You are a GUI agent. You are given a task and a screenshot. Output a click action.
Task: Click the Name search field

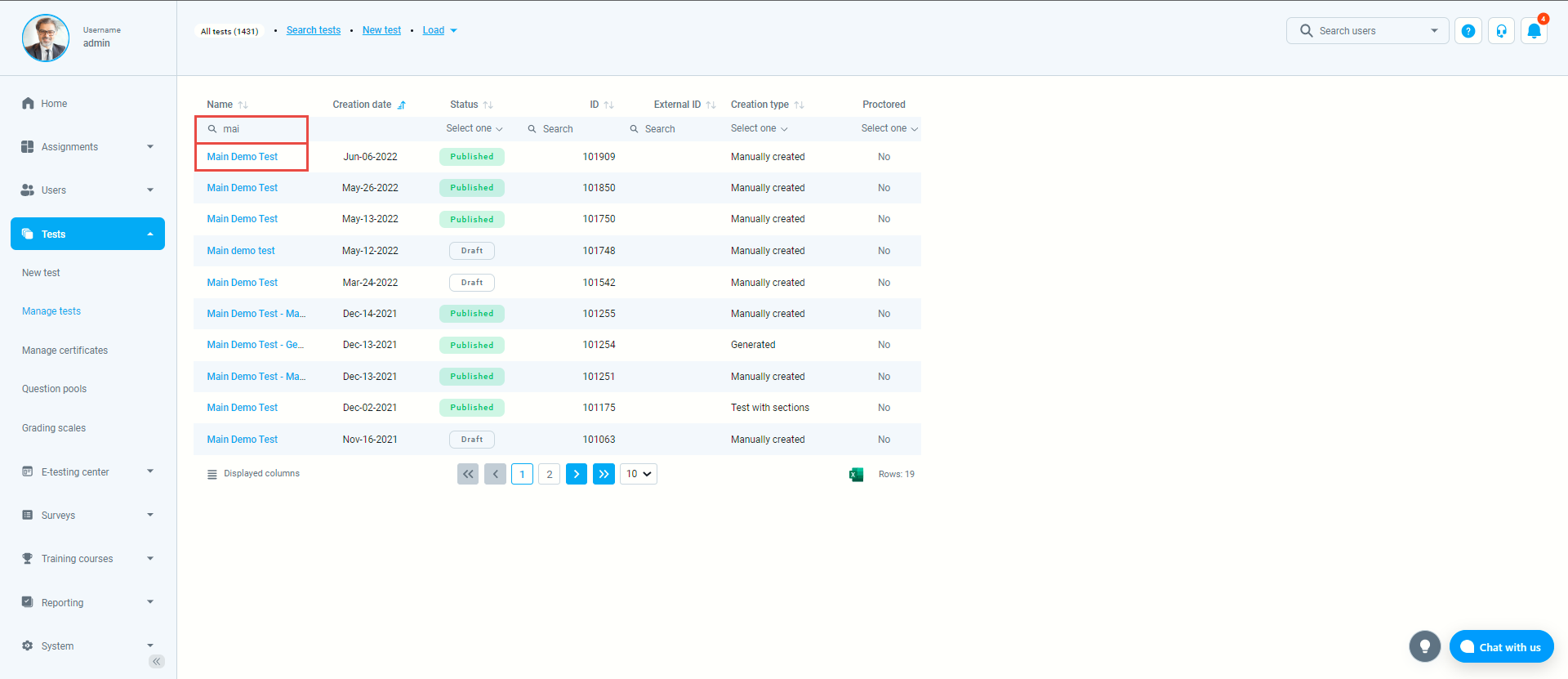(252, 129)
